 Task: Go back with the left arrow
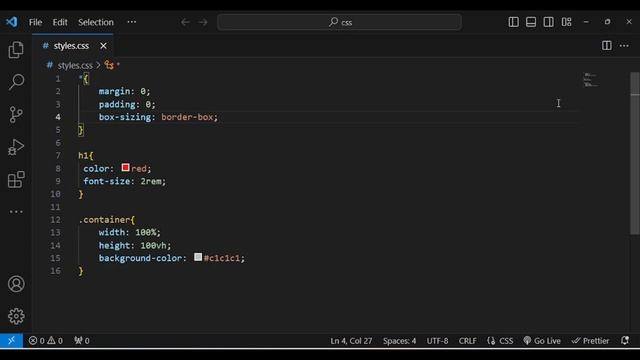click(x=185, y=22)
